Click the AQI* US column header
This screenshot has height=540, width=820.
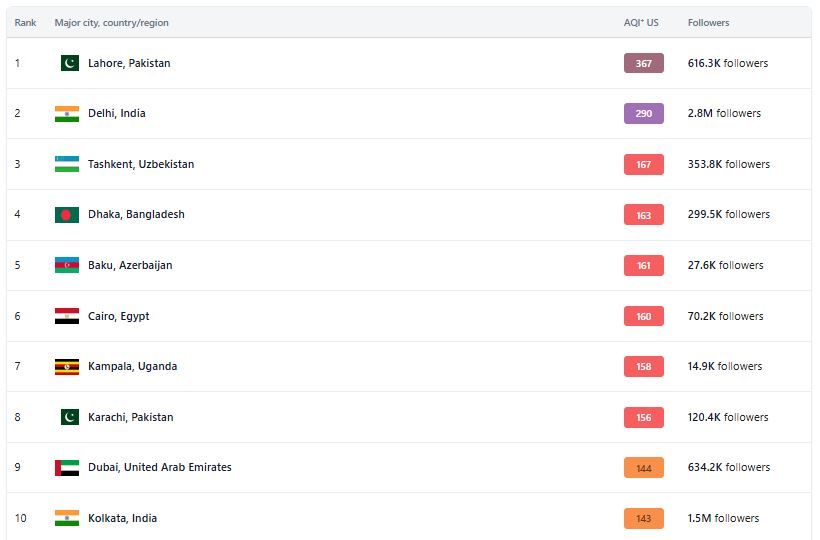(x=641, y=23)
